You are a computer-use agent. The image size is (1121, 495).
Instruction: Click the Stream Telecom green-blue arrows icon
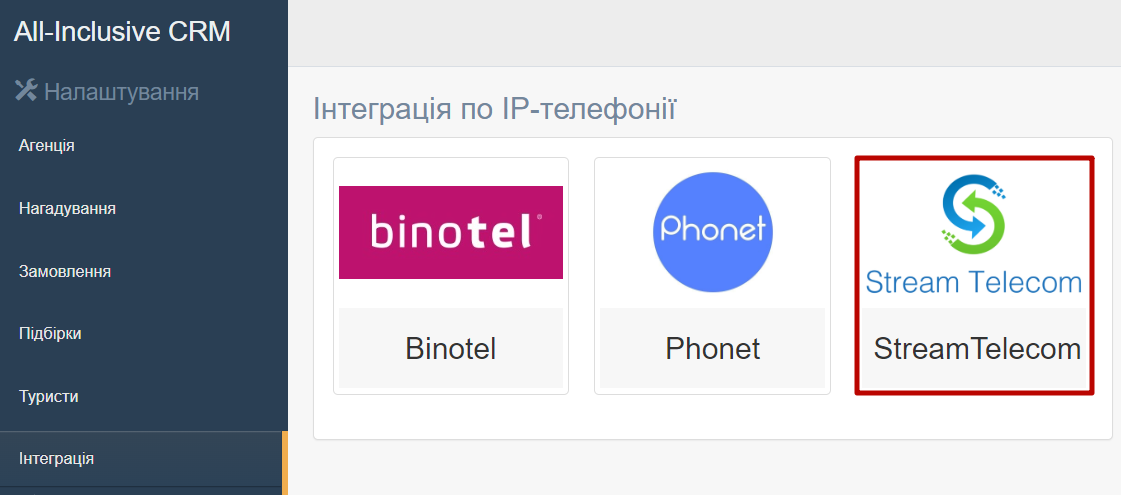974,216
